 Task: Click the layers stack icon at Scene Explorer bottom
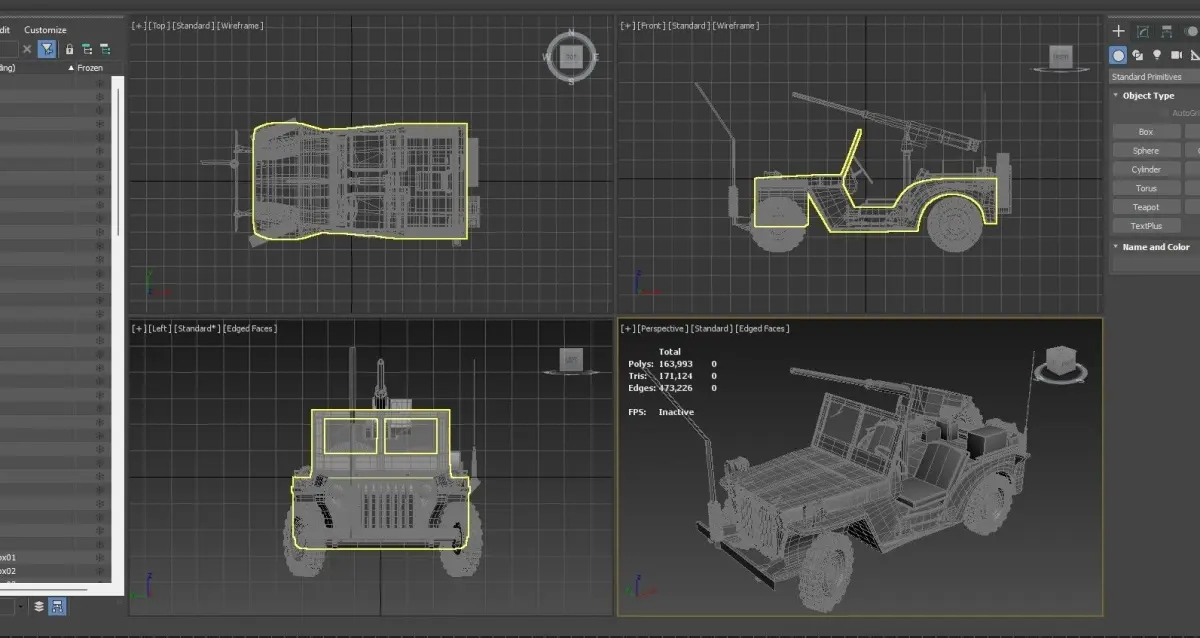coord(39,606)
